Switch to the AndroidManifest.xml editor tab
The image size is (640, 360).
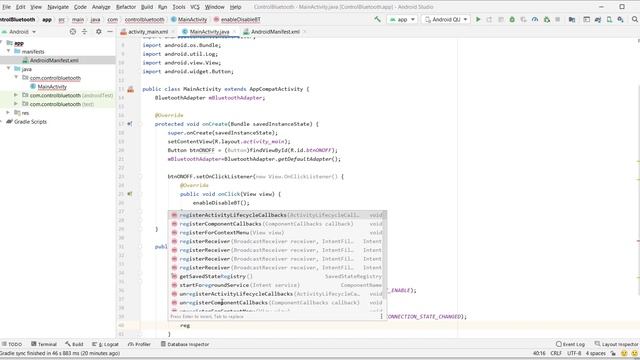pyautogui.click(x=275, y=31)
